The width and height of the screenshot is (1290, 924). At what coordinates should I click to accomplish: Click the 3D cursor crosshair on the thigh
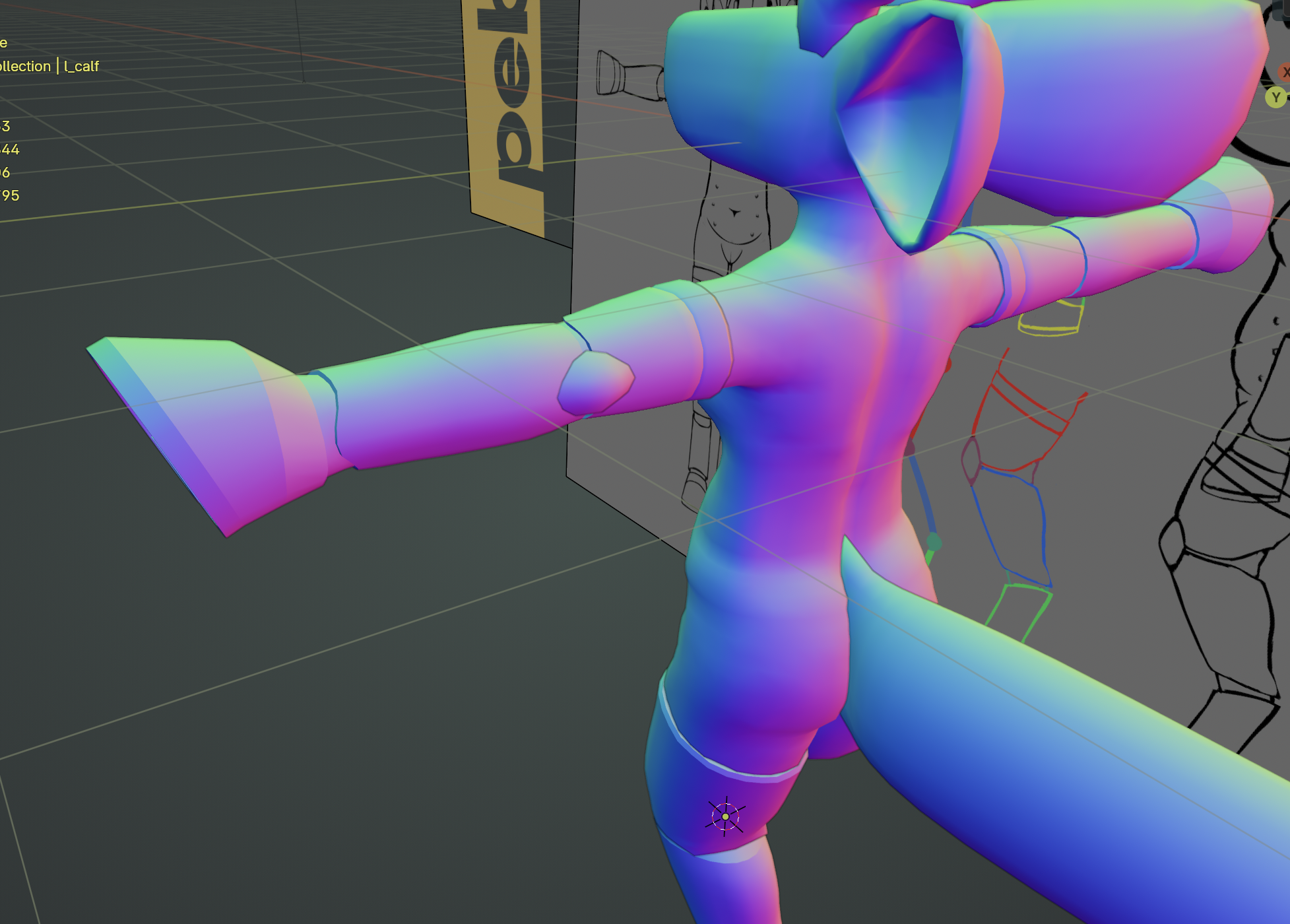[x=725, y=816]
